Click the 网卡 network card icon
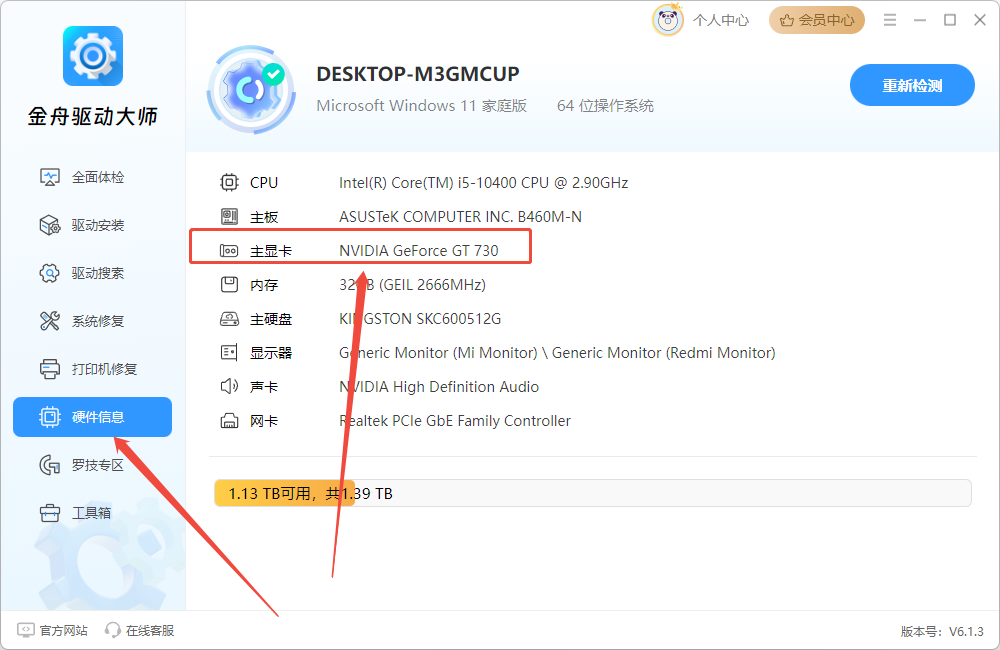1000x650 pixels. 229,421
